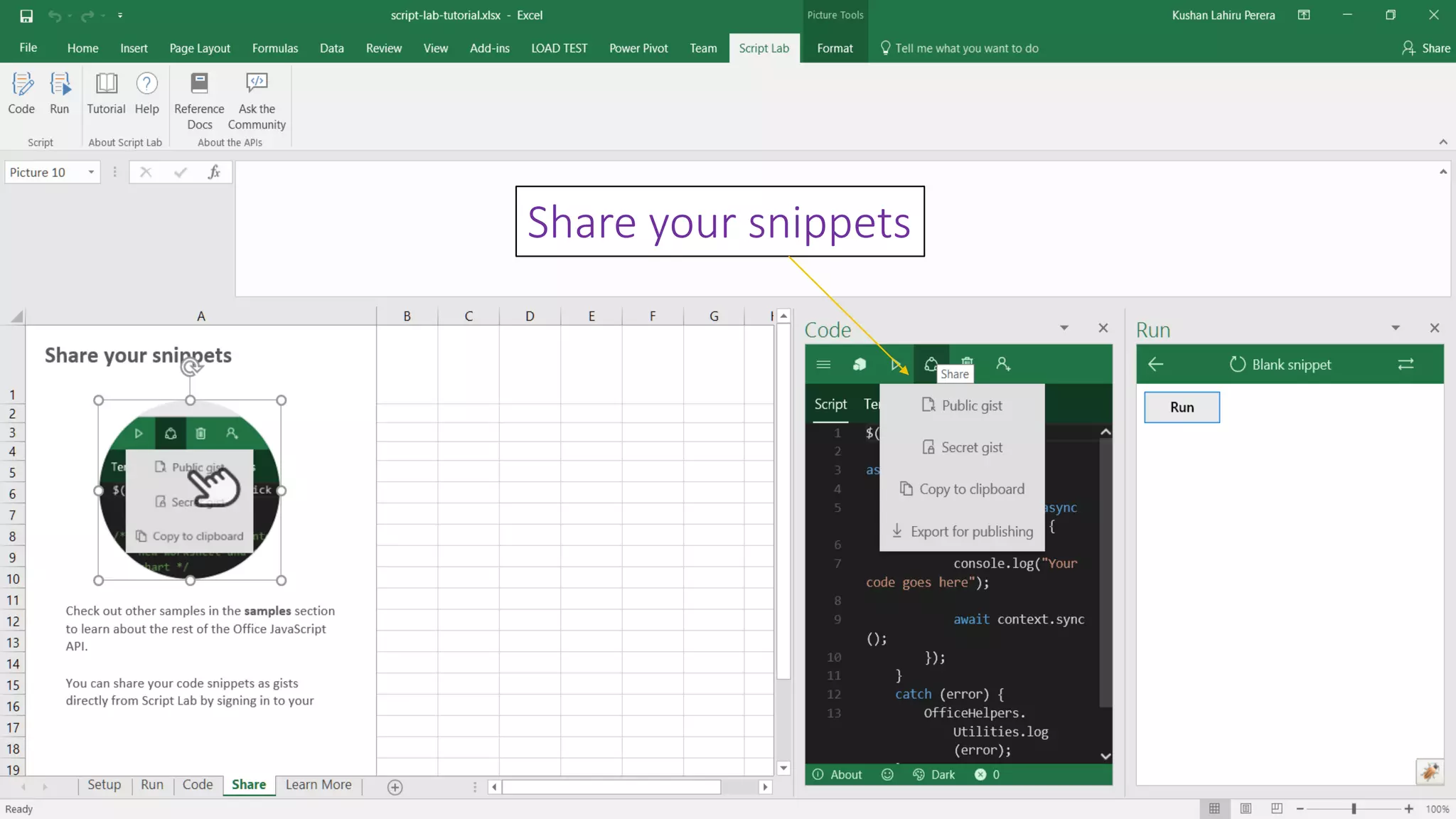Run the snippet from the Code pane toolbar
This screenshot has height=819, width=1456.
pyautogui.click(x=896, y=364)
